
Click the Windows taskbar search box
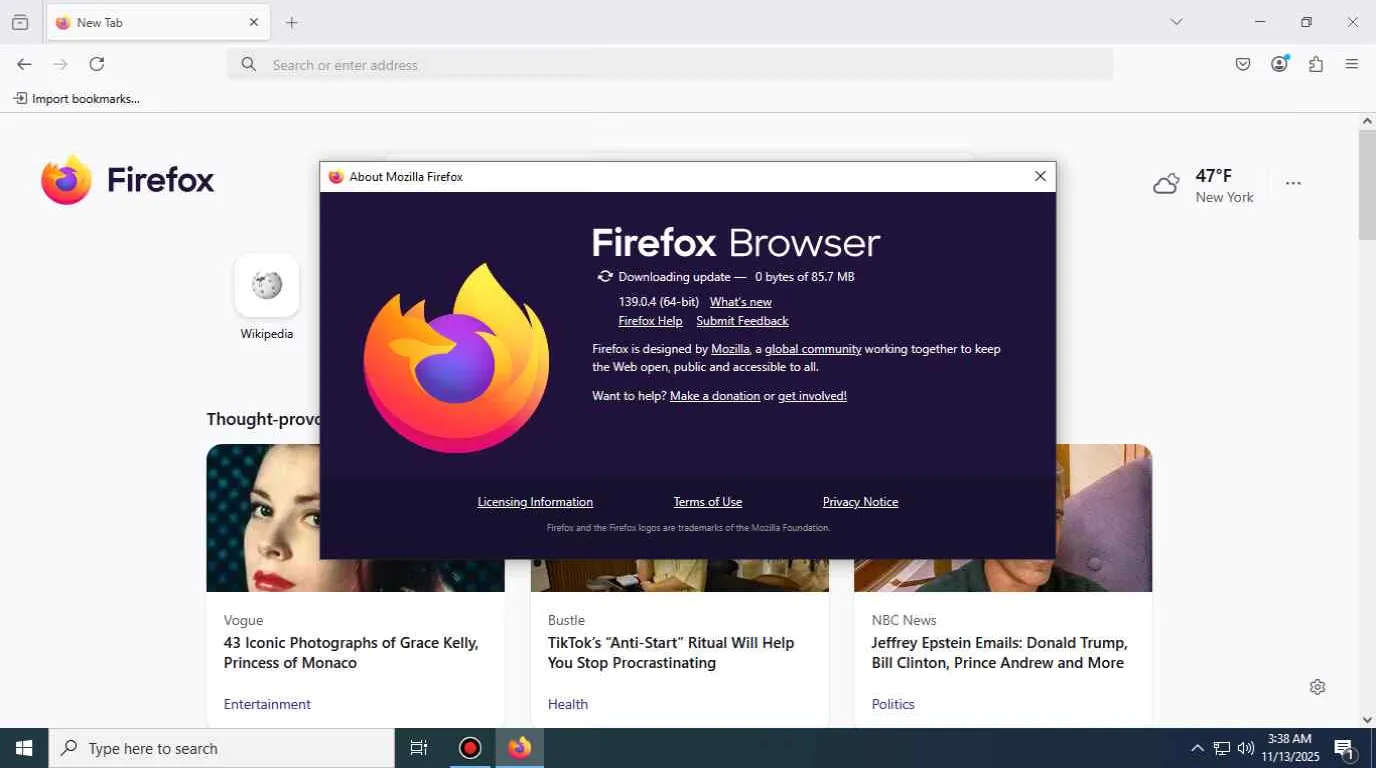click(222, 748)
